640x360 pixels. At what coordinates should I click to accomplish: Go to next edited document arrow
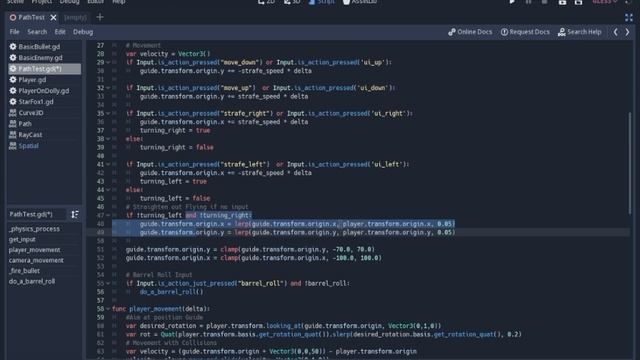click(x=628, y=32)
